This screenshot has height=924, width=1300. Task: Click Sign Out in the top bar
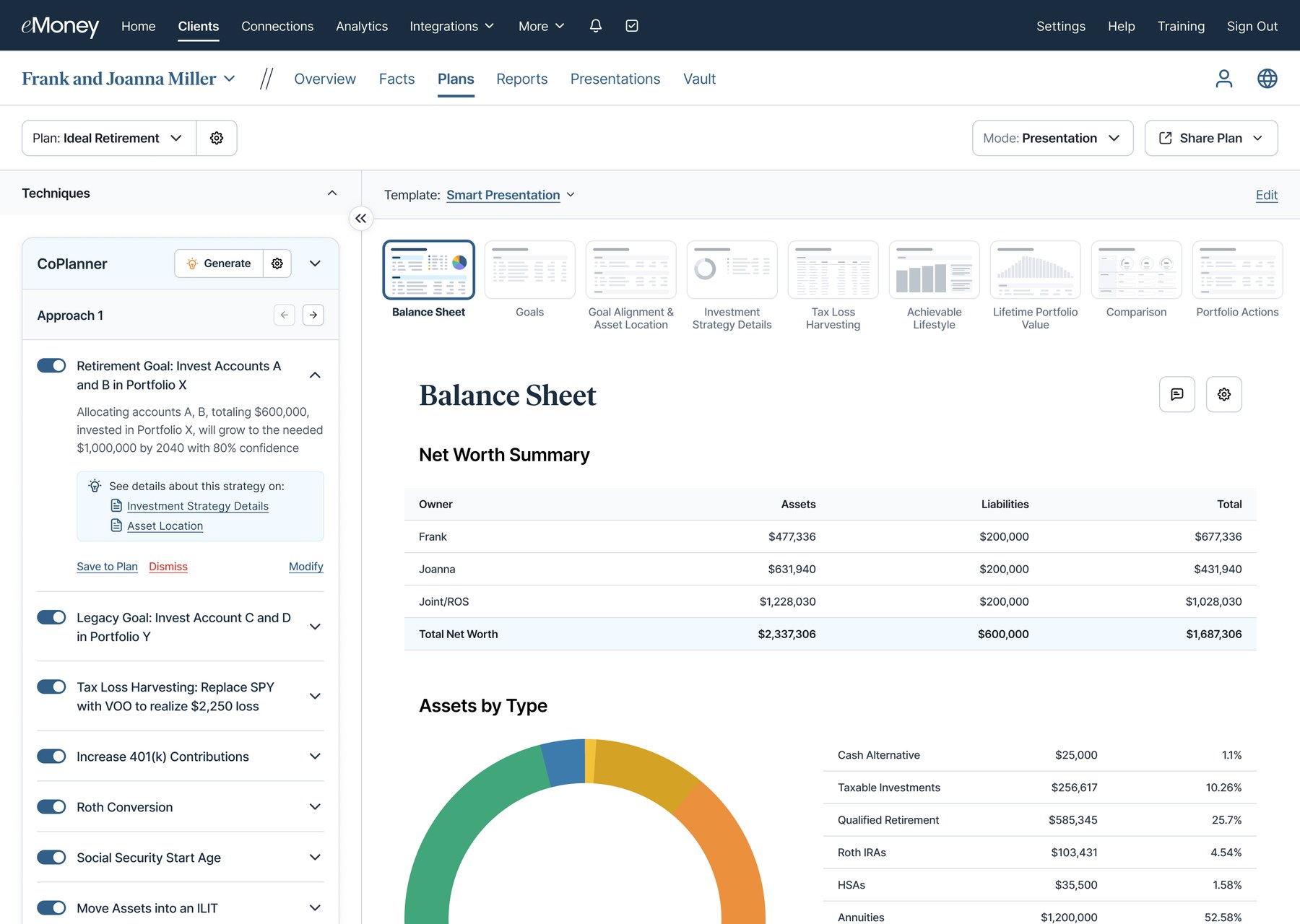(x=1252, y=26)
